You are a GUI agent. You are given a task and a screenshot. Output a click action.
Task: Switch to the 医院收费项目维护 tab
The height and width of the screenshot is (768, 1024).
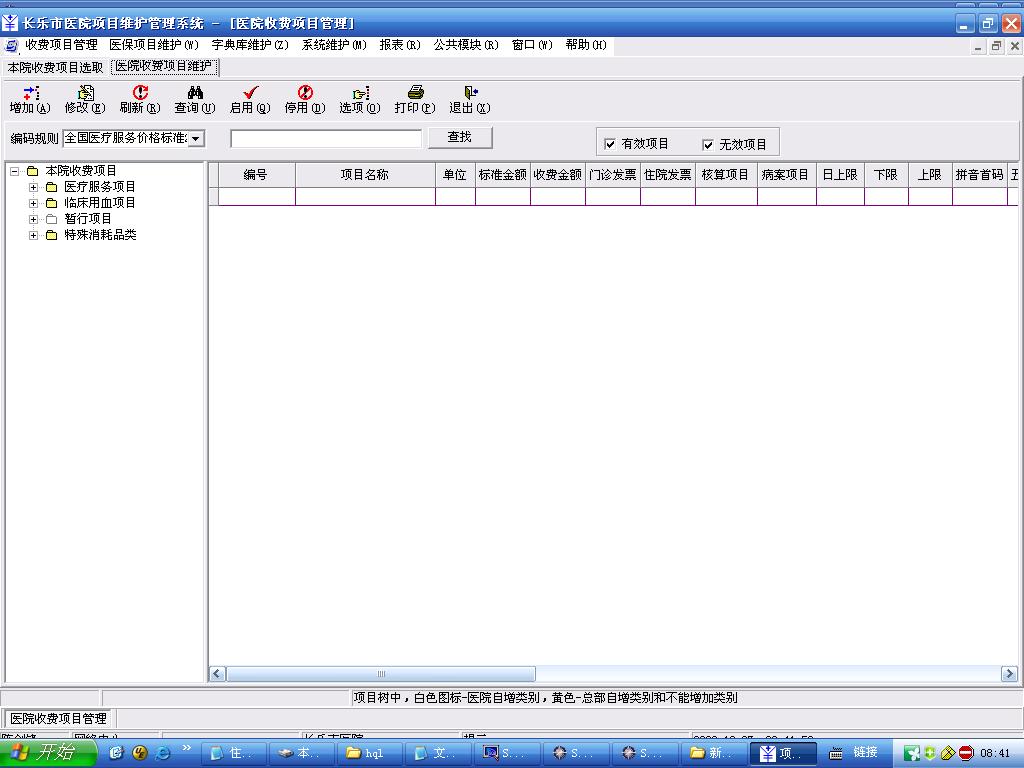click(x=164, y=67)
